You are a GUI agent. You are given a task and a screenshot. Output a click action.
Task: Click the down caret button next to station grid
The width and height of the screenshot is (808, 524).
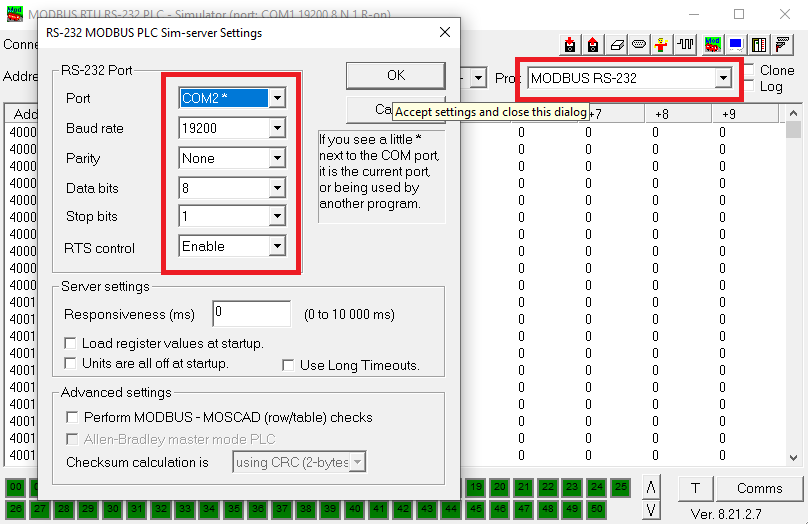click(651, 510)
